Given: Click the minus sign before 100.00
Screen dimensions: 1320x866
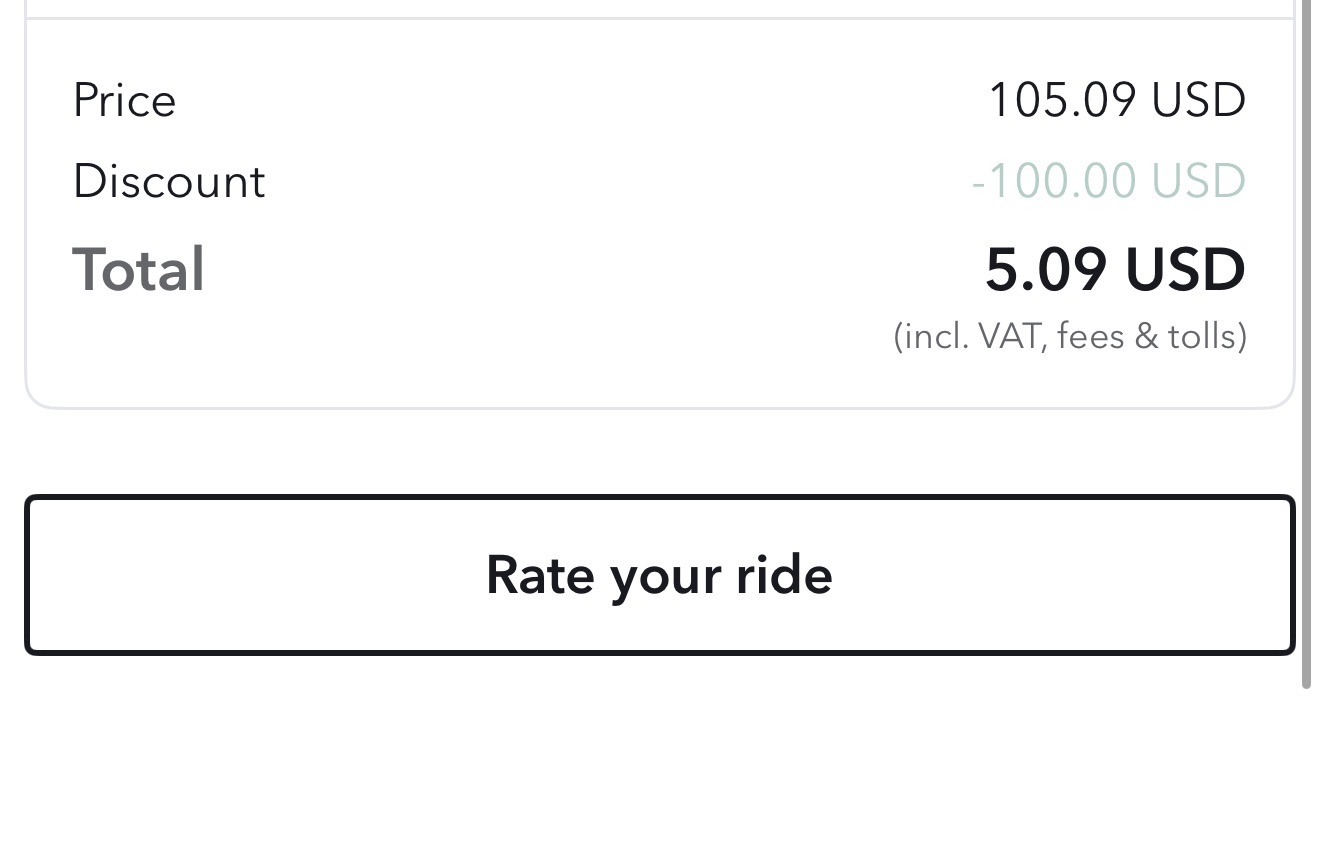Looking at the screenshot, I should (x=977, y=183).
